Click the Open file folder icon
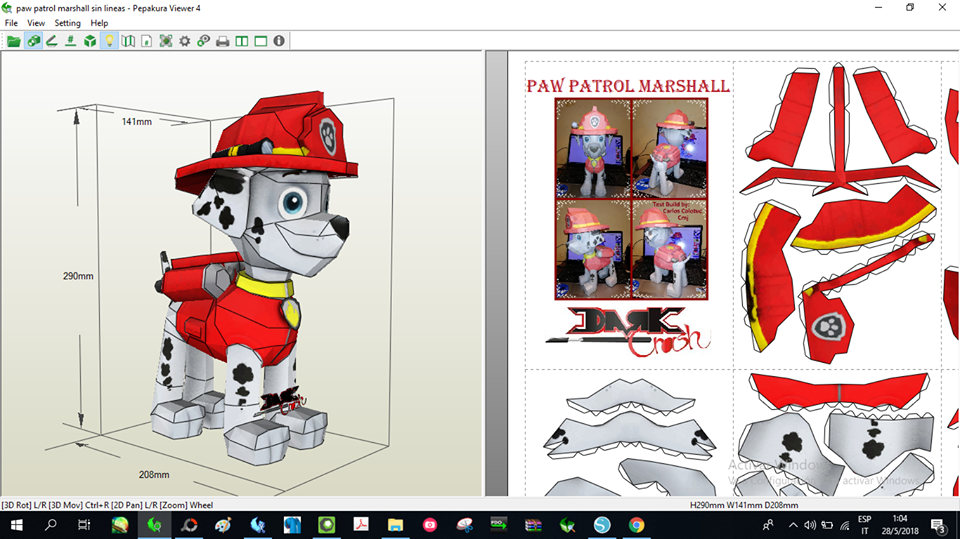The height and width of the screenshot is (539, 960). click(13, 41)
